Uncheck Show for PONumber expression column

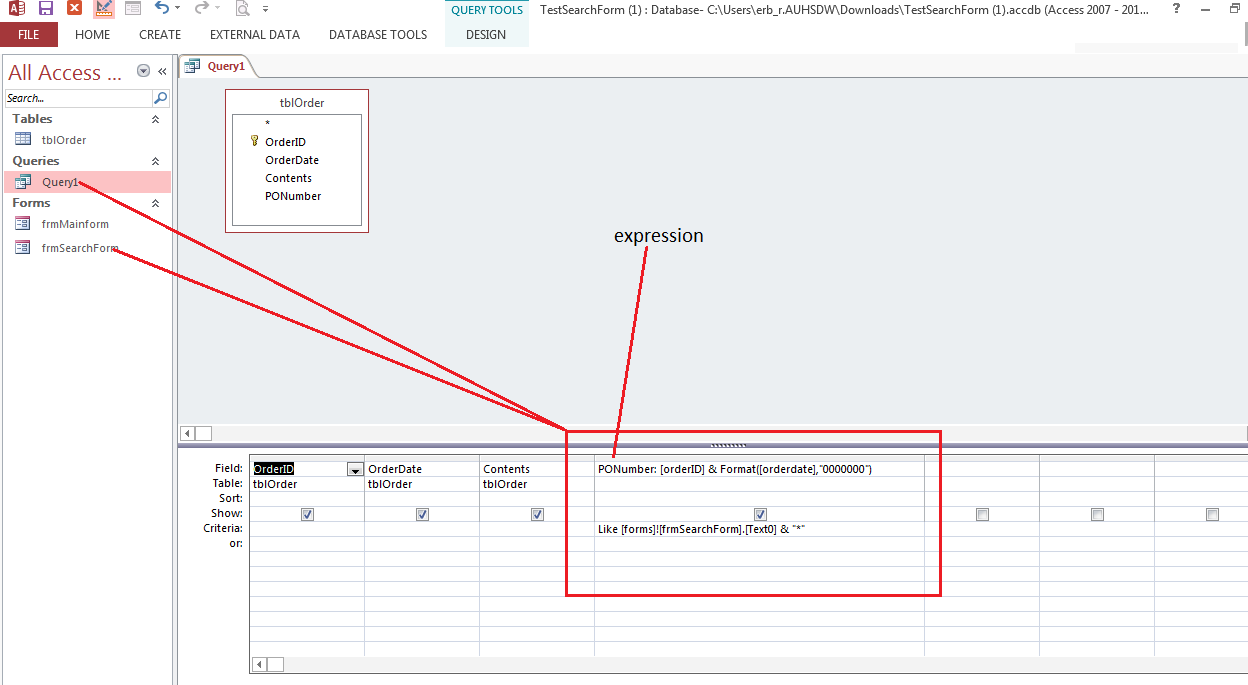click(x=760, y=514)
